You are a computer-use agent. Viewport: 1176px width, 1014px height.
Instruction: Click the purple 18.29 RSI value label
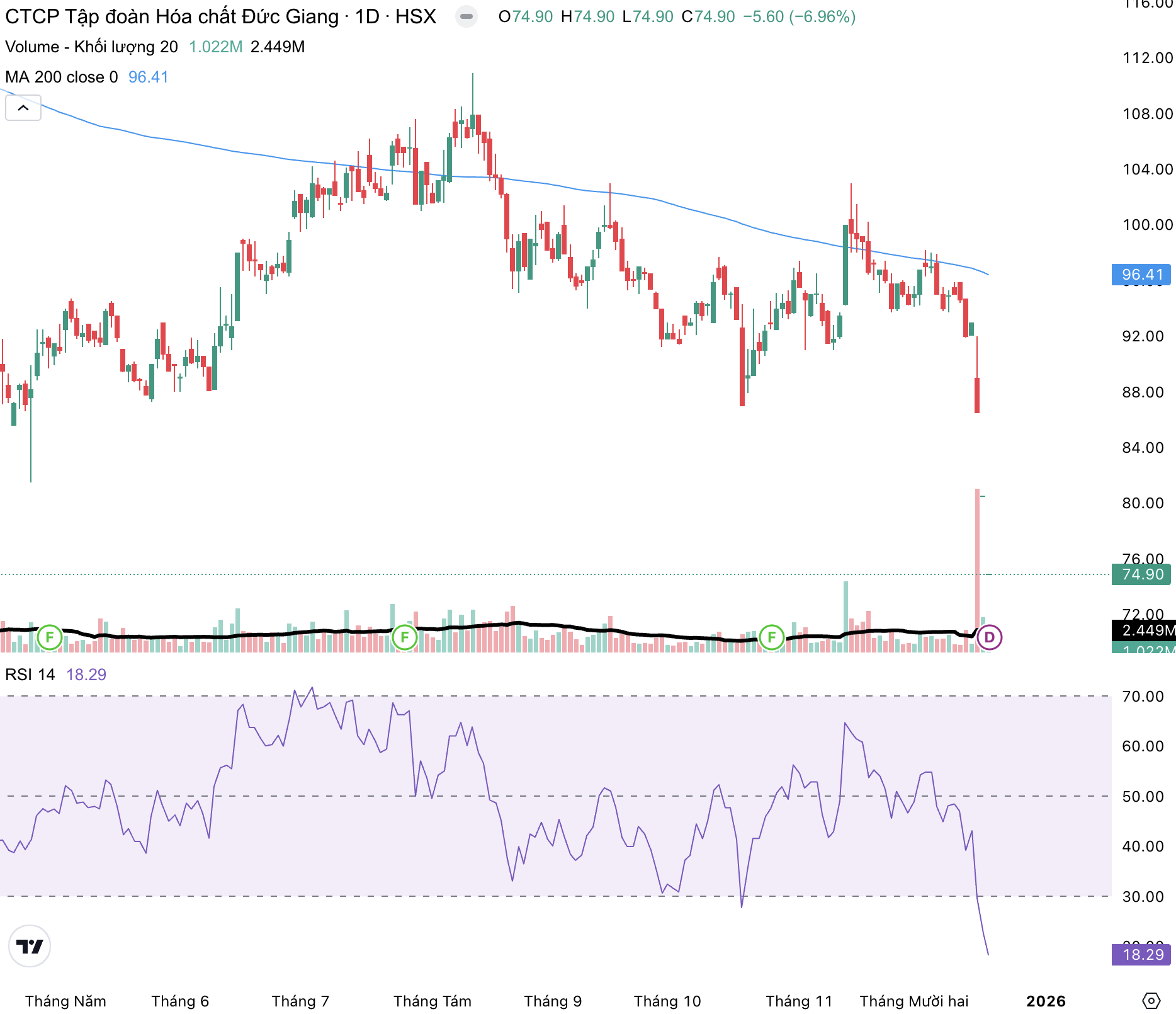pos(1141,955)
